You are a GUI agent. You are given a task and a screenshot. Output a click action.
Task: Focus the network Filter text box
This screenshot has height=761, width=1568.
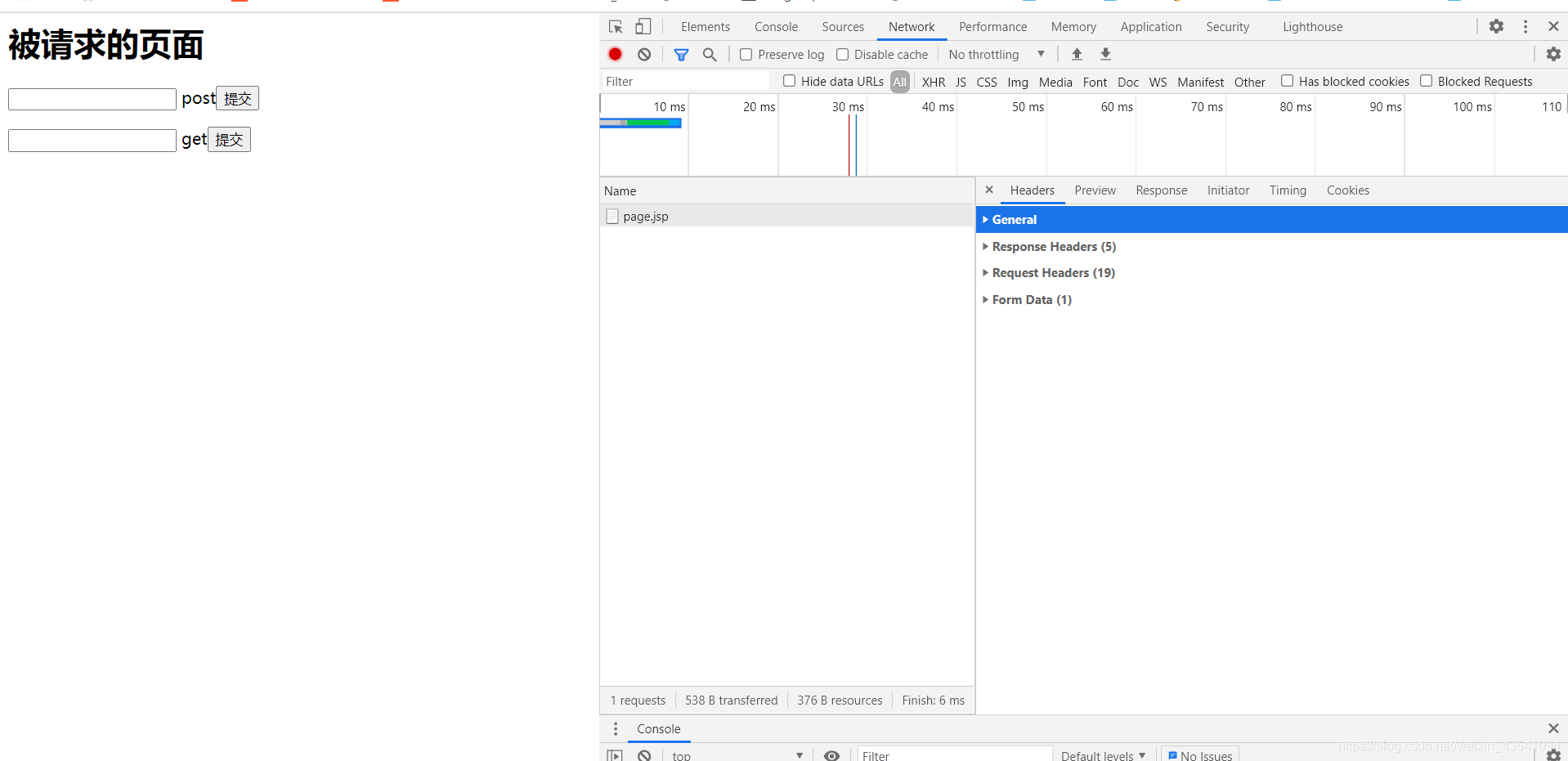(x=685, y=81)
